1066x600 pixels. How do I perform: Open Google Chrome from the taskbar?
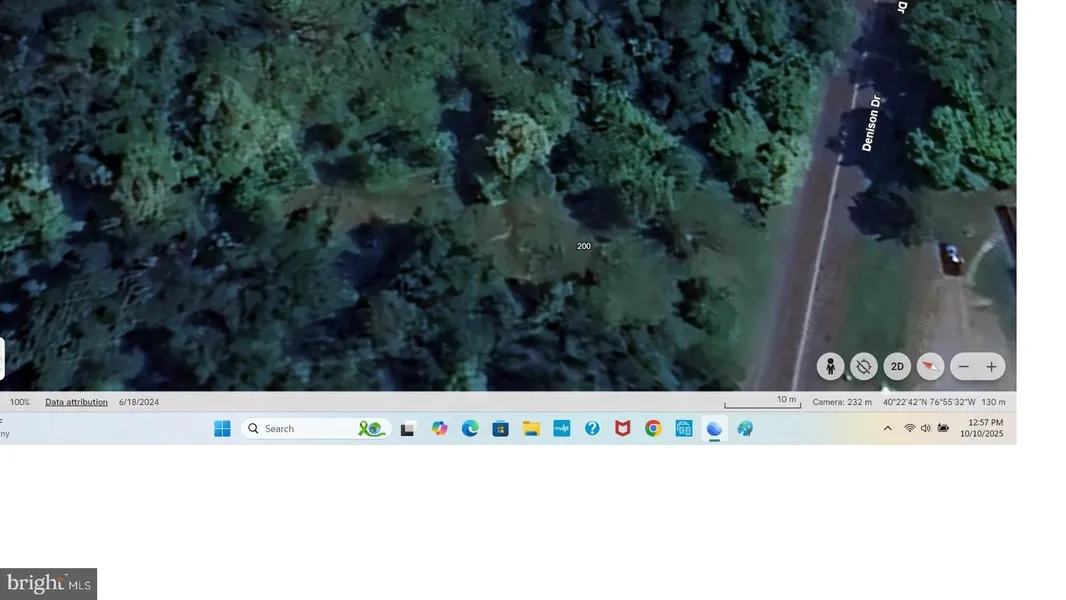click(653, 429)
